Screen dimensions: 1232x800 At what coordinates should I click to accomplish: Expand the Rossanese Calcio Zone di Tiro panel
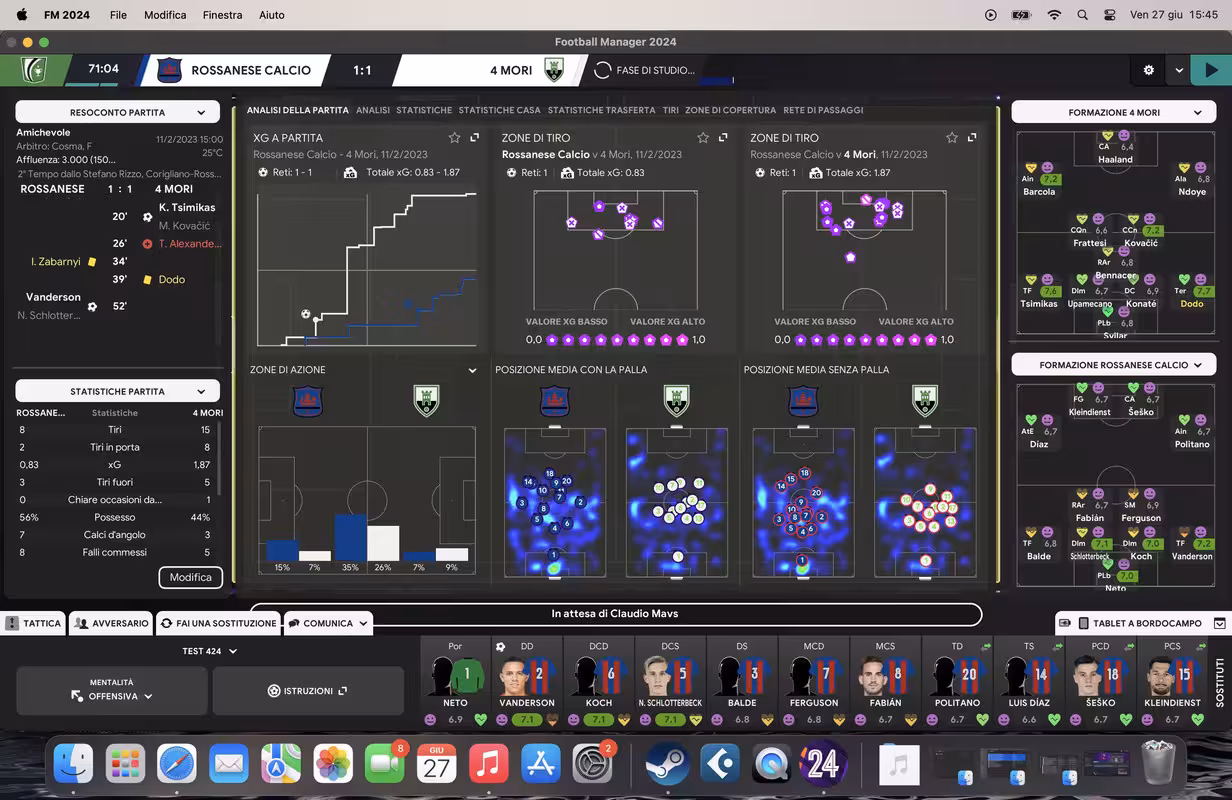click(724, 138)
